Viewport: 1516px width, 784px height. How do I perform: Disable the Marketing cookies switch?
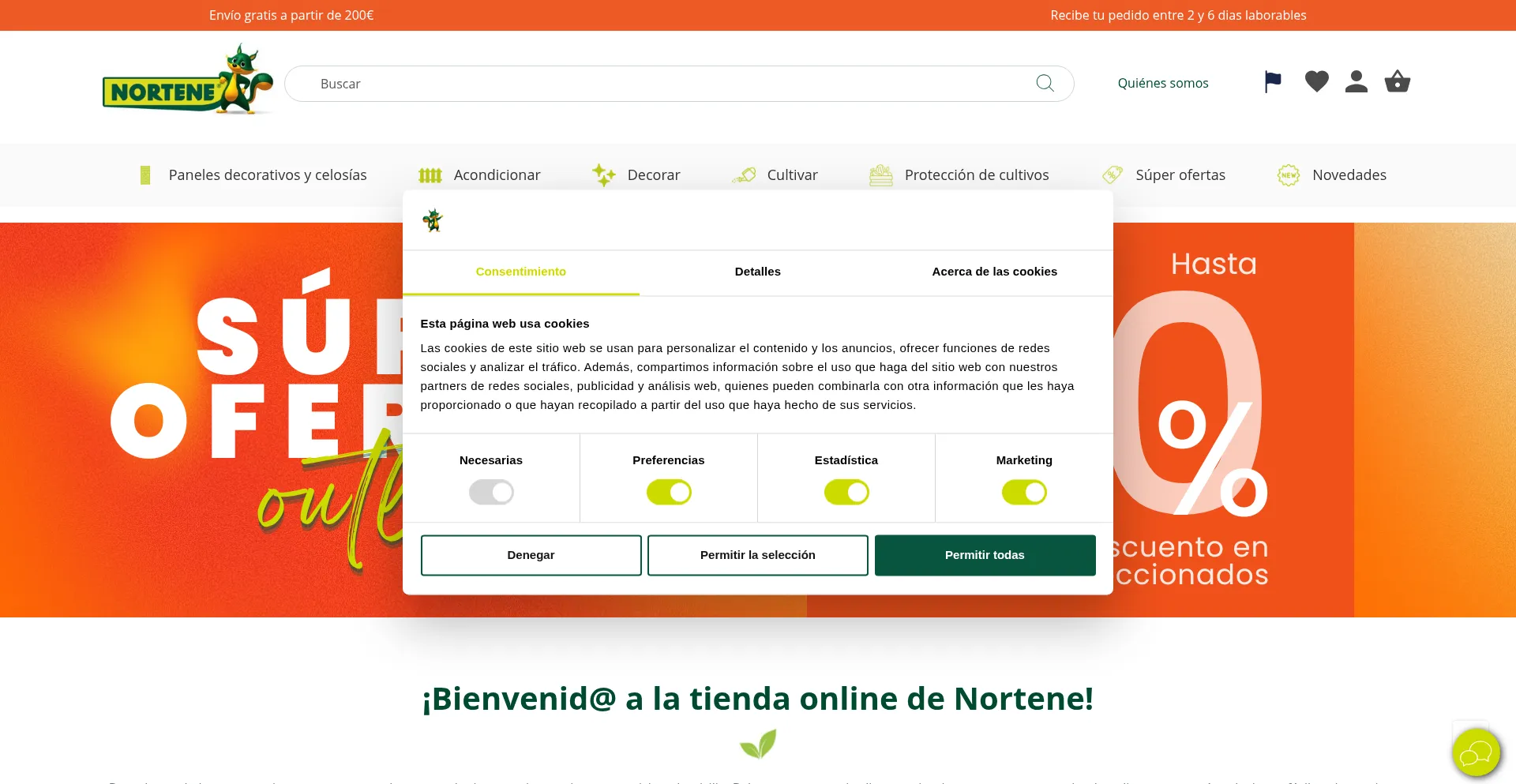point(1024,492)
